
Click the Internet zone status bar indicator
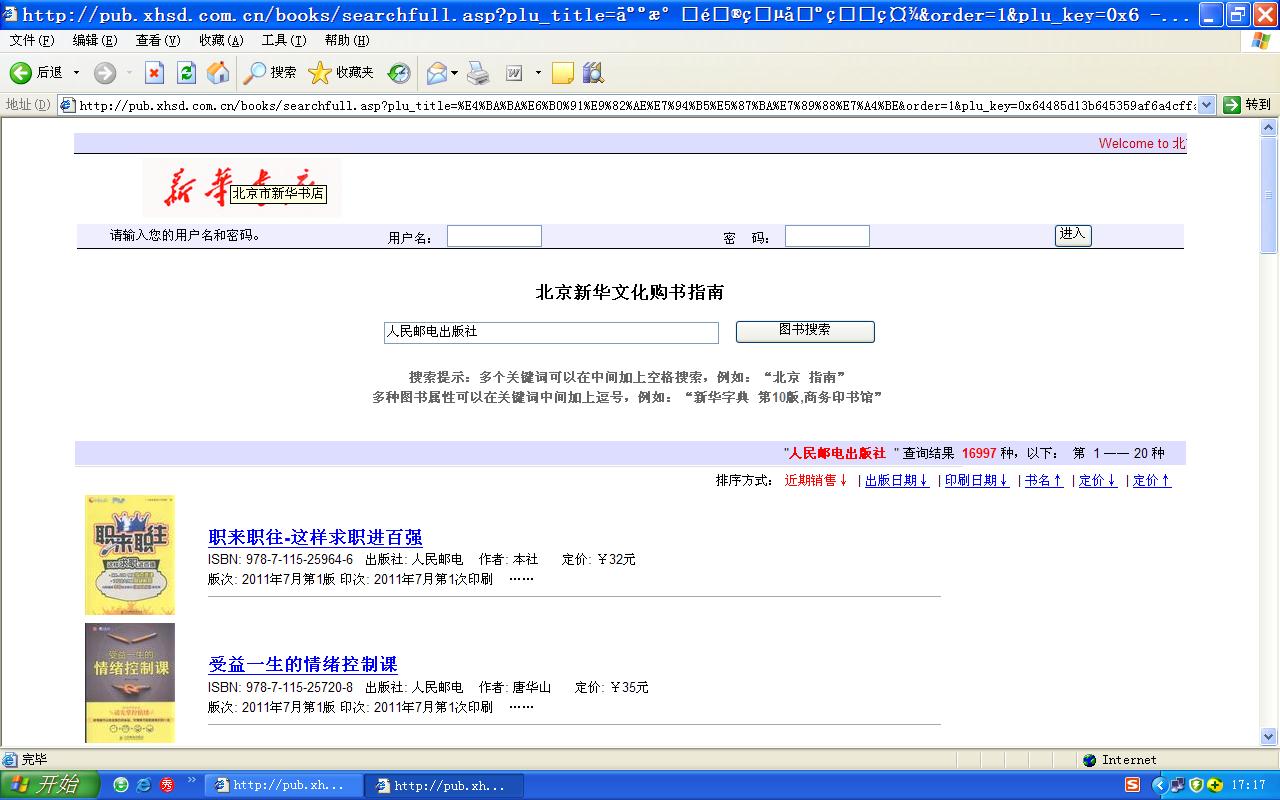coord(1120,760)
